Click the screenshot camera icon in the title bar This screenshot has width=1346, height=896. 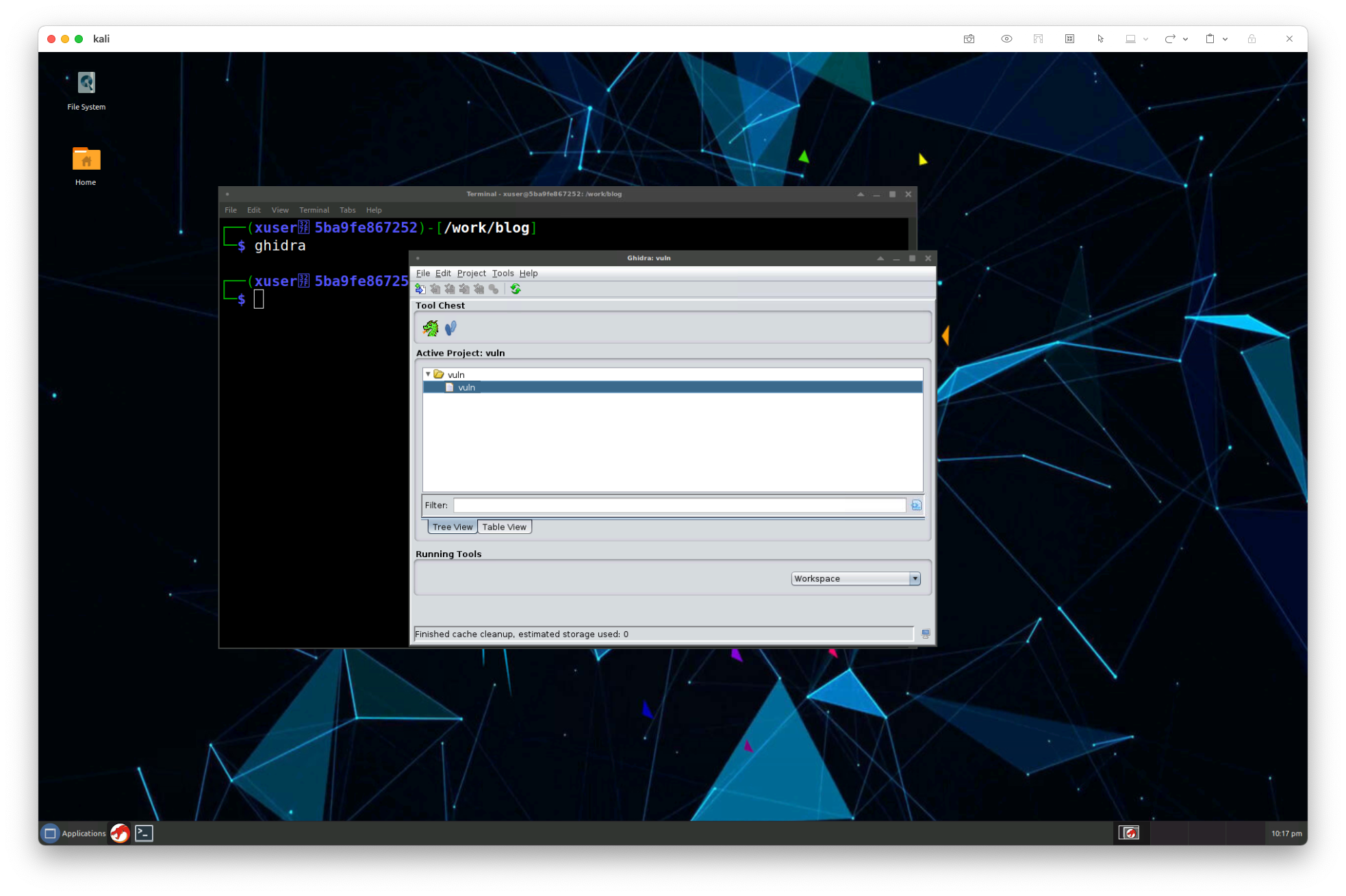point(969,39)
